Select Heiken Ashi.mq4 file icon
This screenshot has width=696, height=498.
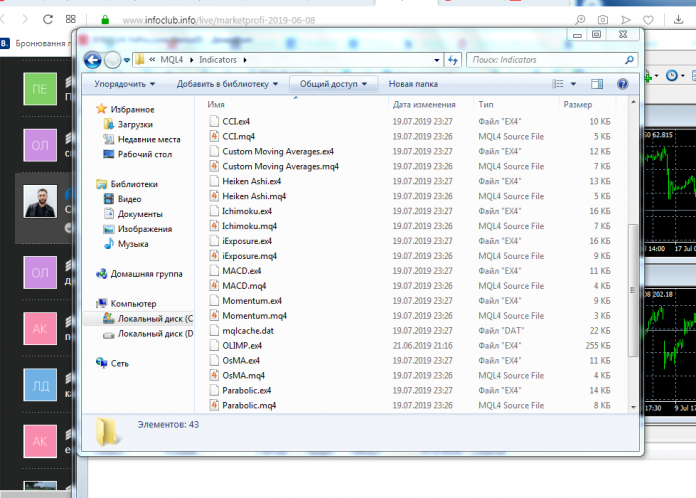214,196
